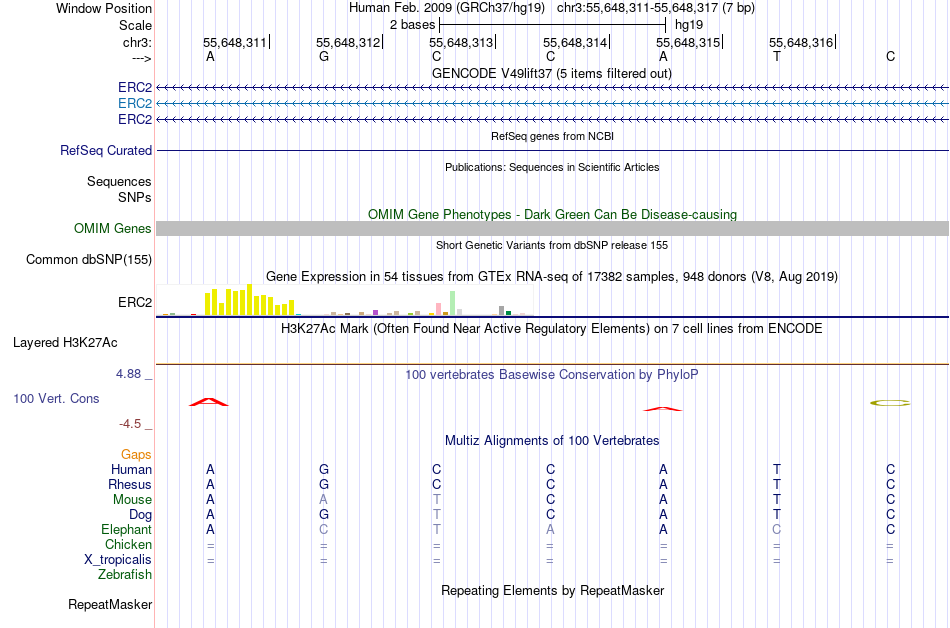Image resolution: width=950 pixels, height=628 pixels.
Task: Select the light-blue ERC2 transcript label
Action: click(x=135, y=104)
